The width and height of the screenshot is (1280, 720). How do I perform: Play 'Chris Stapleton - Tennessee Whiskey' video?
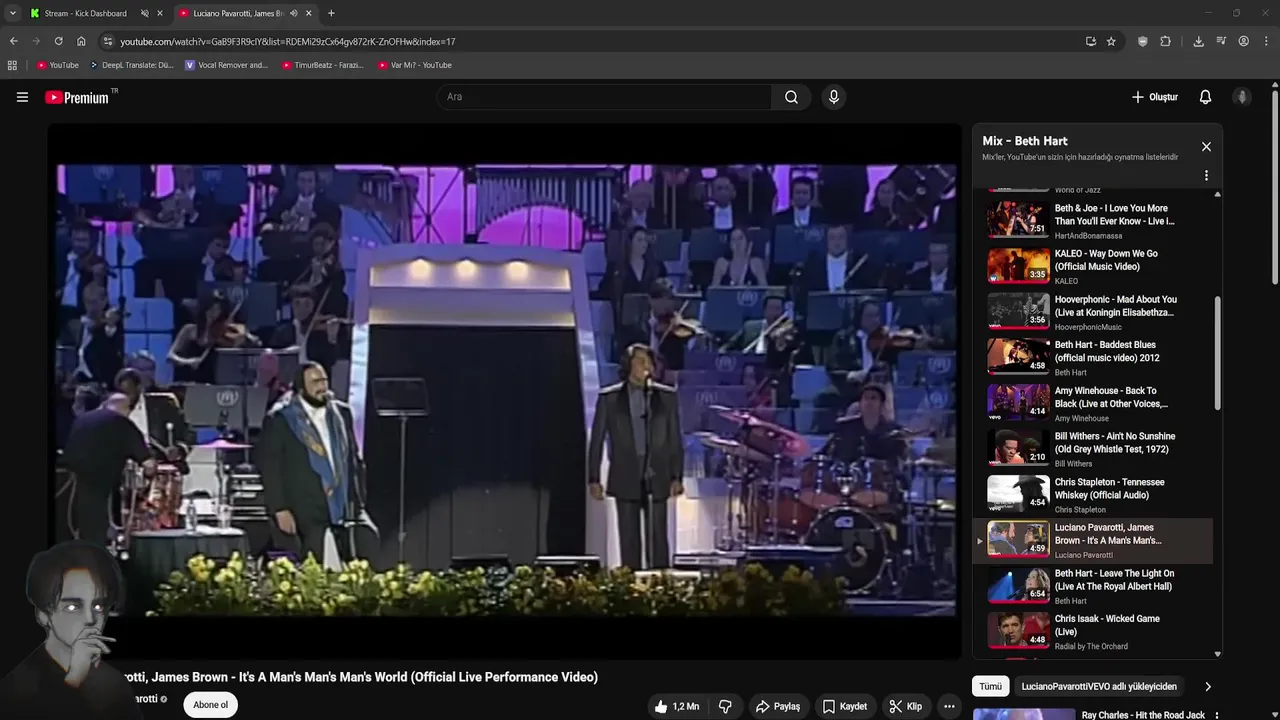click(x=1095, y=494)
